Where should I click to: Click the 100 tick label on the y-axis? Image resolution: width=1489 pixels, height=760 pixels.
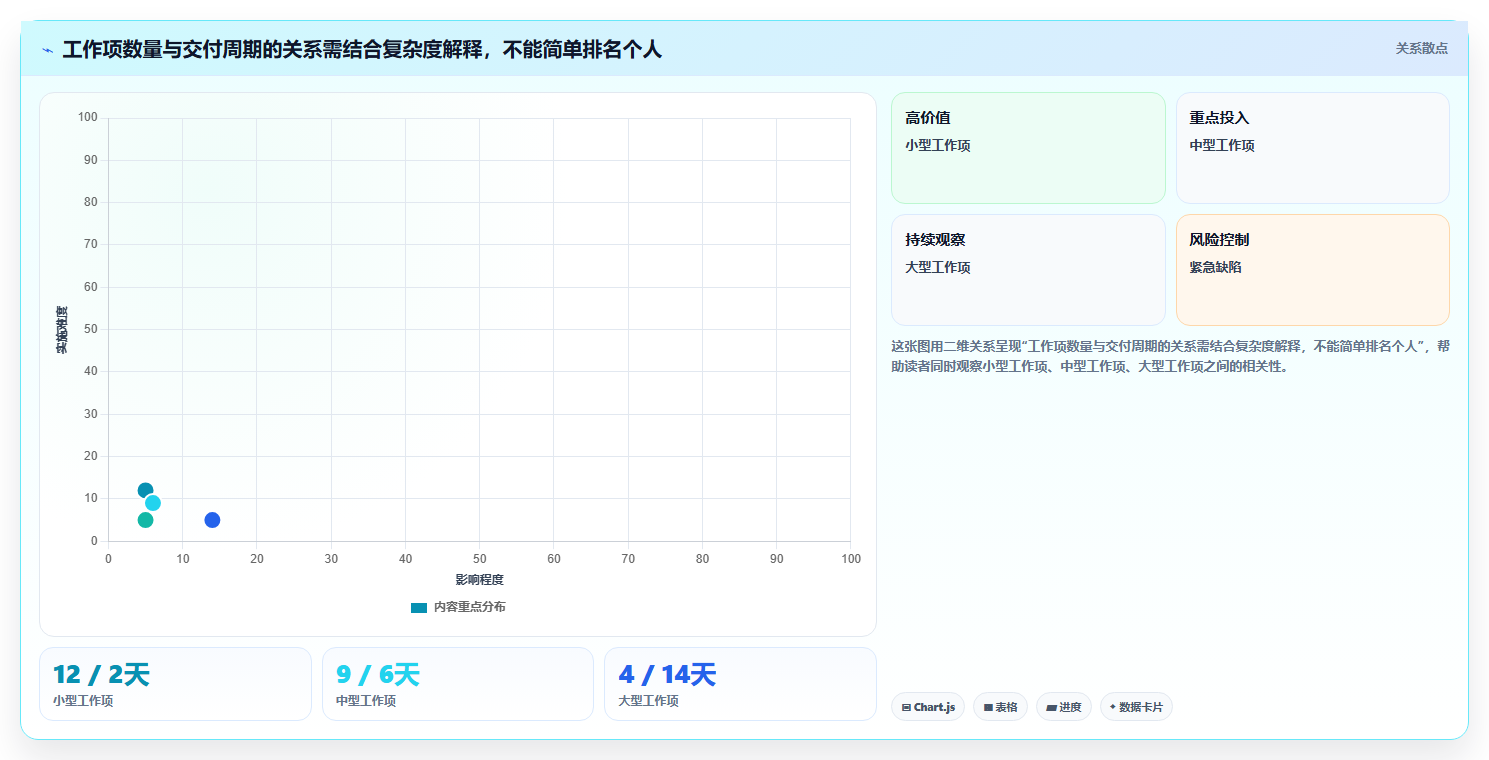(x=87, y=118)
